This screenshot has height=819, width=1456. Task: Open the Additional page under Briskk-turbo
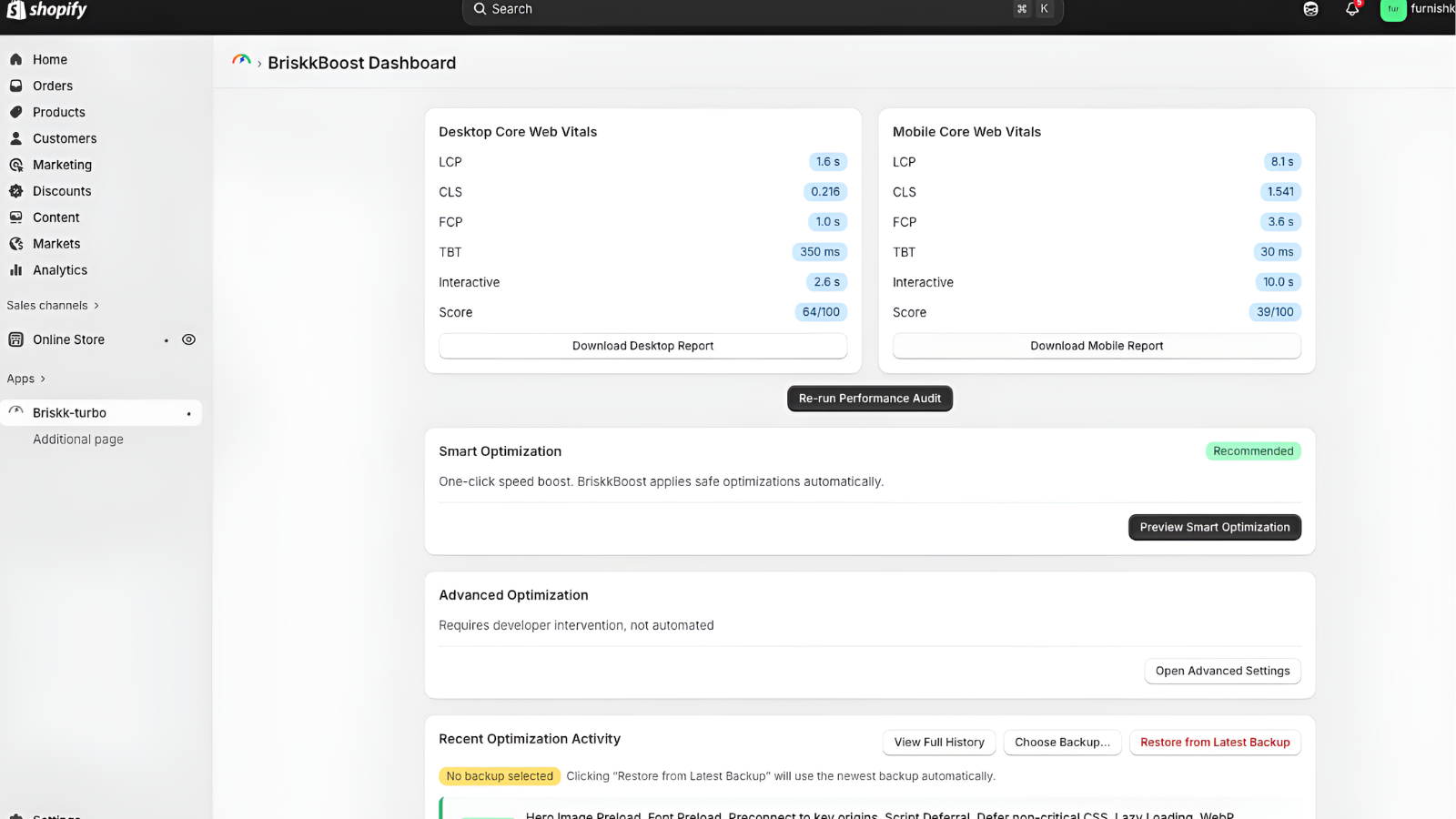pos(77,439)
